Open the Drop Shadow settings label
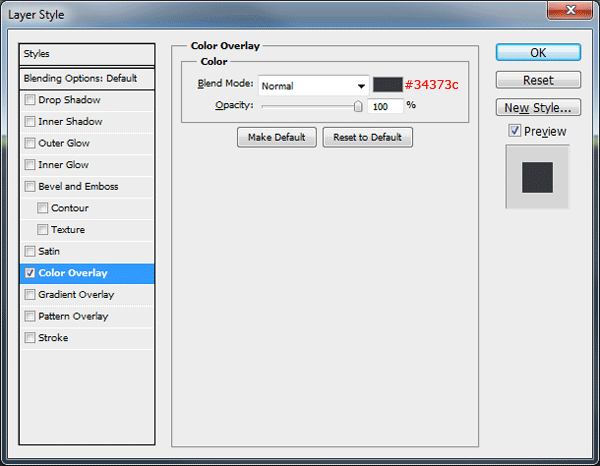Viewport: 600px width, 466px height. 69,100
